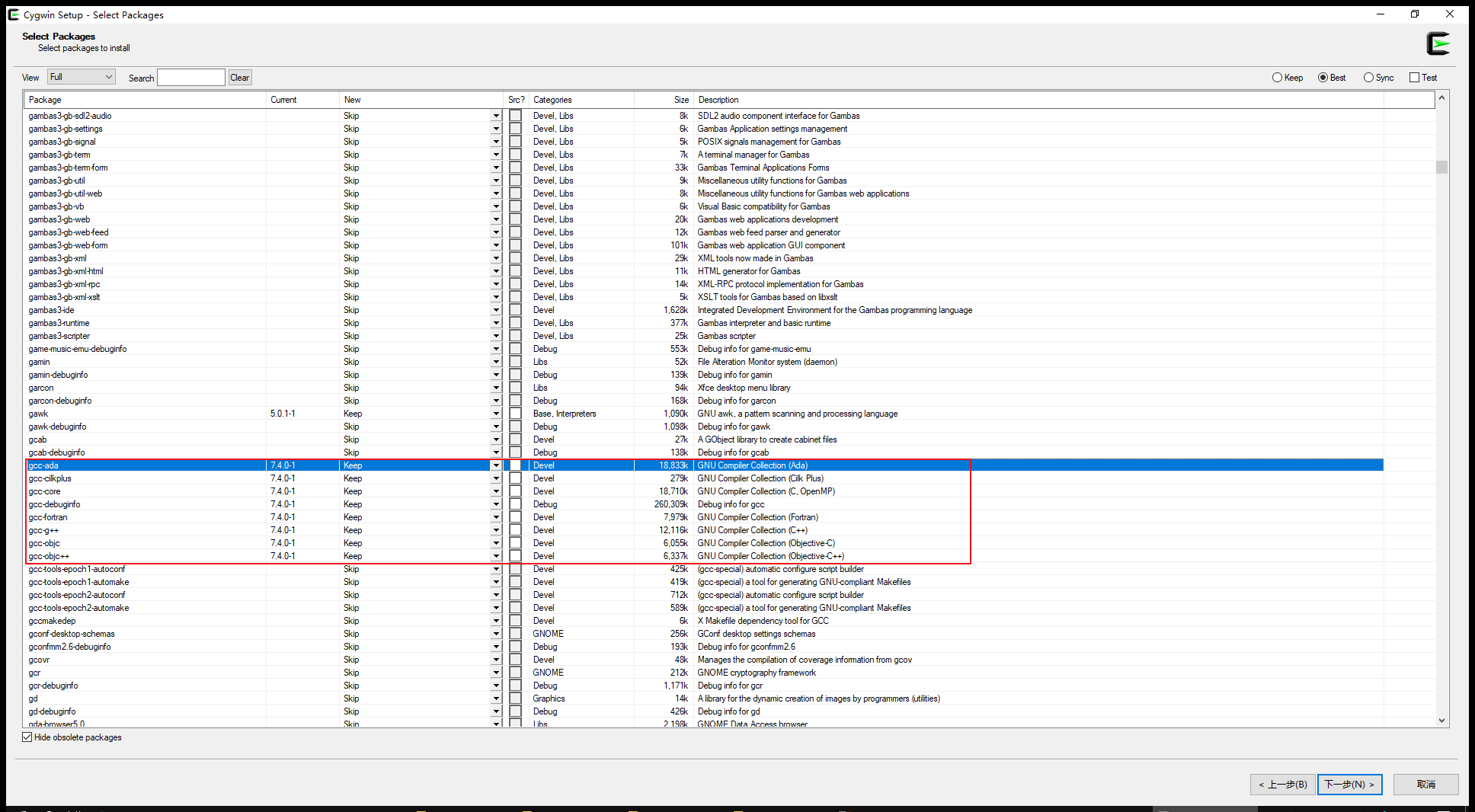Open the New version dropdown for gcc-ada

tap(496, 465)
